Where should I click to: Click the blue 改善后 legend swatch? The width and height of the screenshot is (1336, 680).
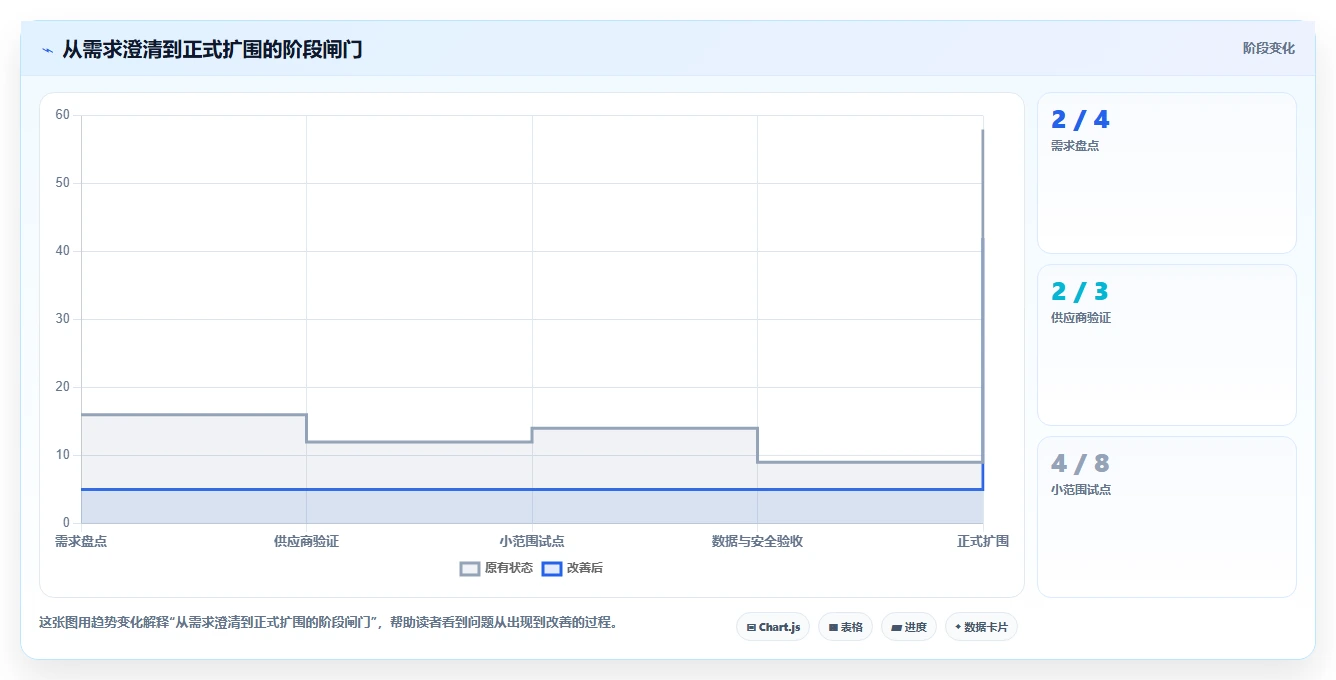tap(551, 568)
